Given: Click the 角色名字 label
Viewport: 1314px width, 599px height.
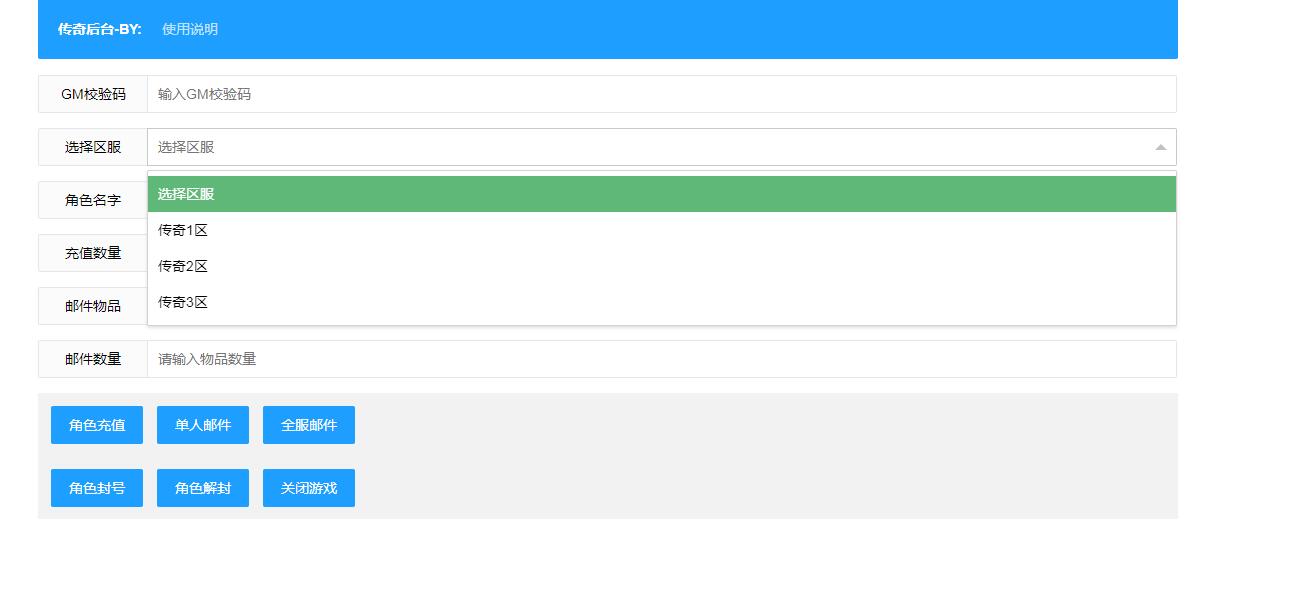Looking at the screenshot, I should pyautogui.click(x=93, y=200).
